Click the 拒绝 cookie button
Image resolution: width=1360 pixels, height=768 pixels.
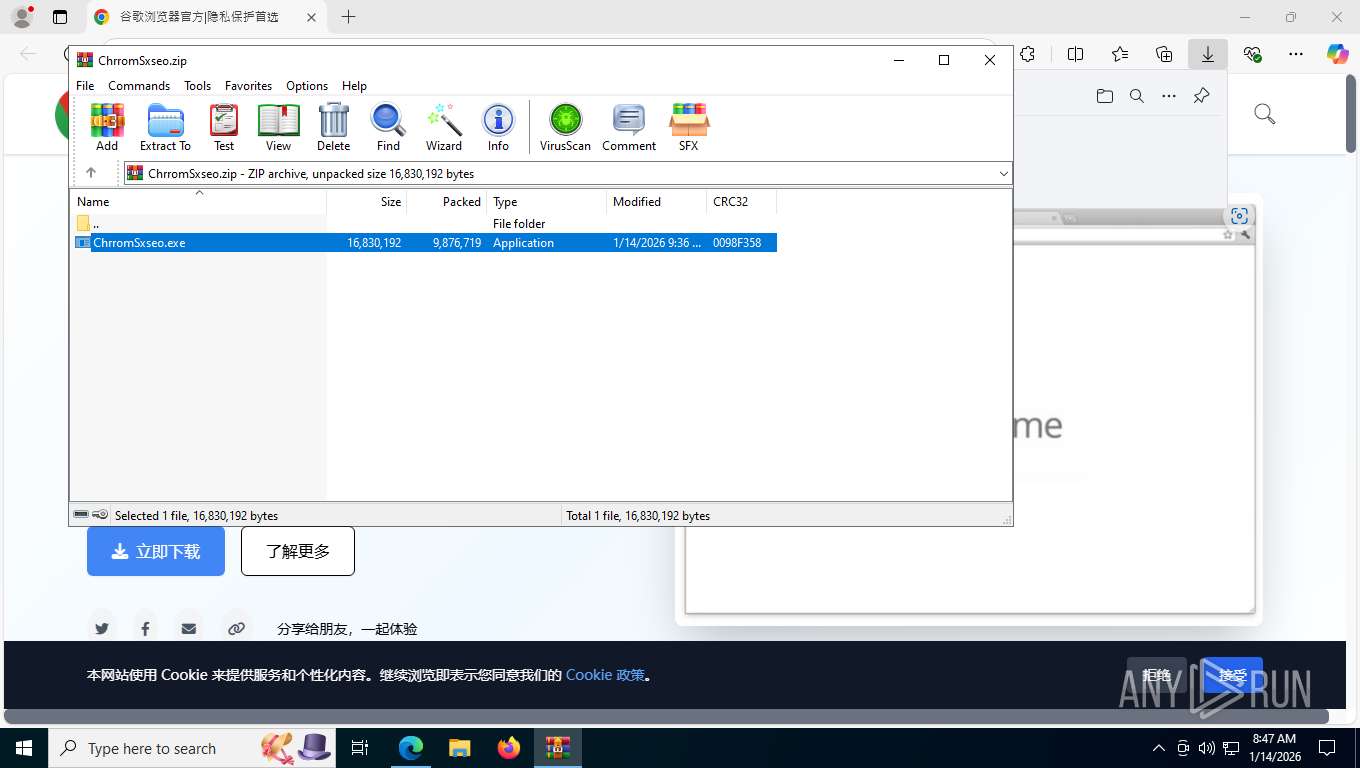point(1157,675)
